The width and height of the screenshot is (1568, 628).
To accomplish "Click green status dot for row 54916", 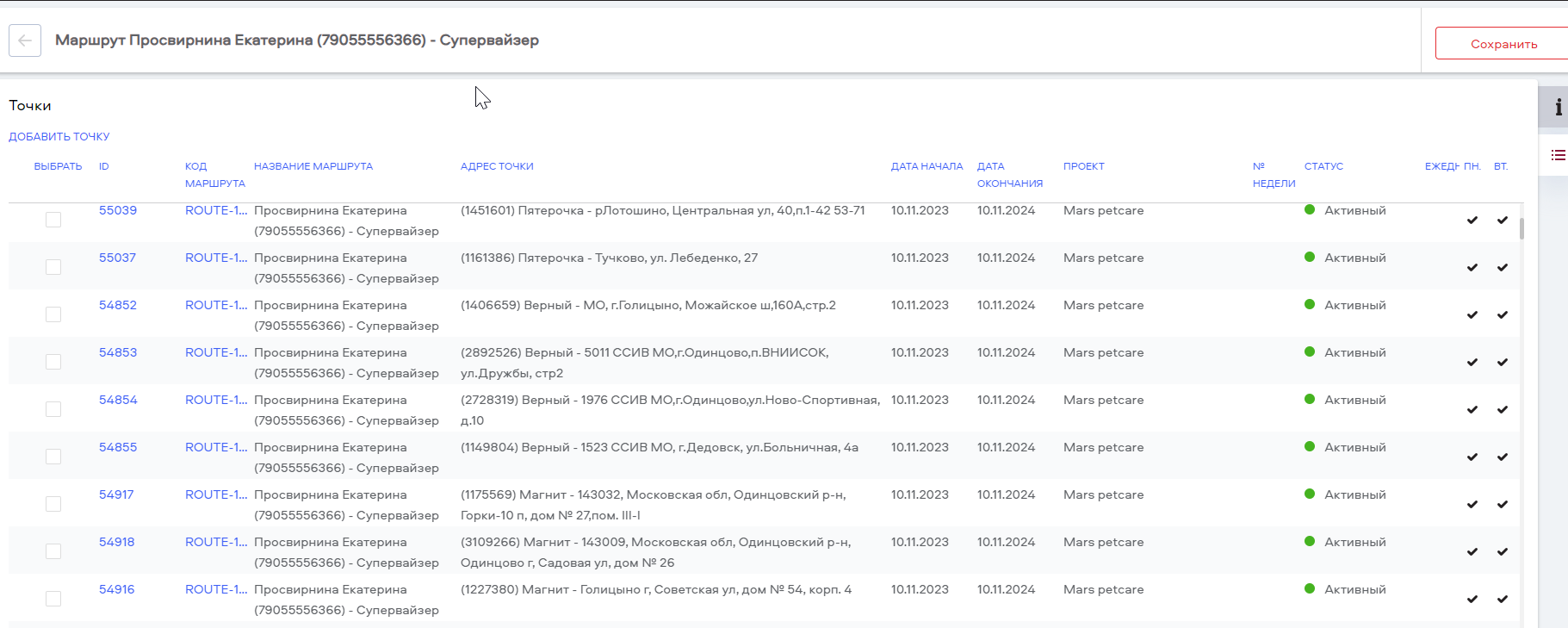I will [1310, 589].
